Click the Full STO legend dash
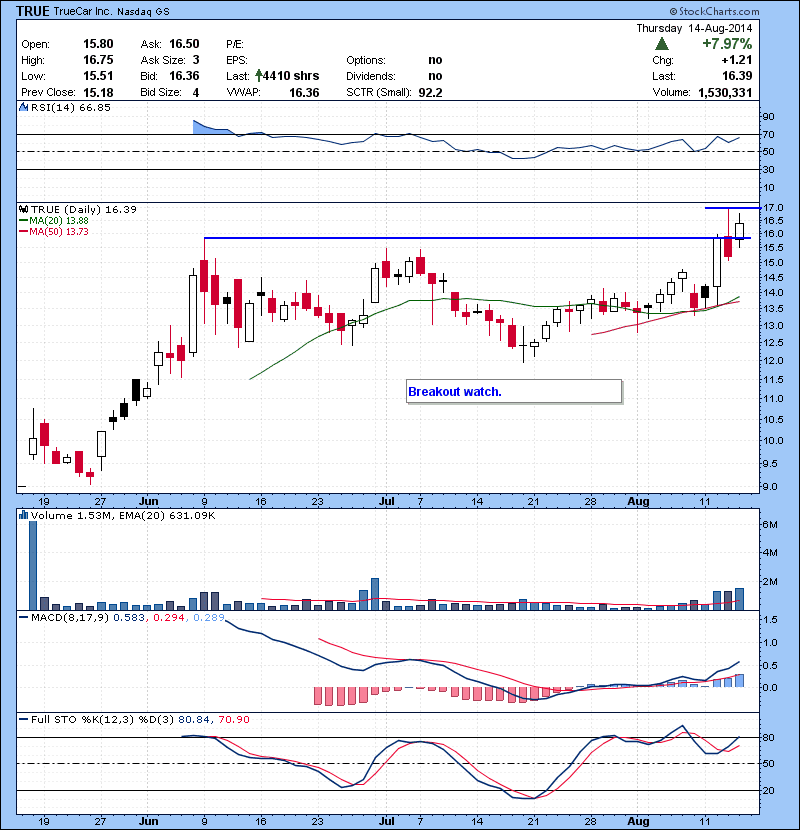 click(23, 719)
